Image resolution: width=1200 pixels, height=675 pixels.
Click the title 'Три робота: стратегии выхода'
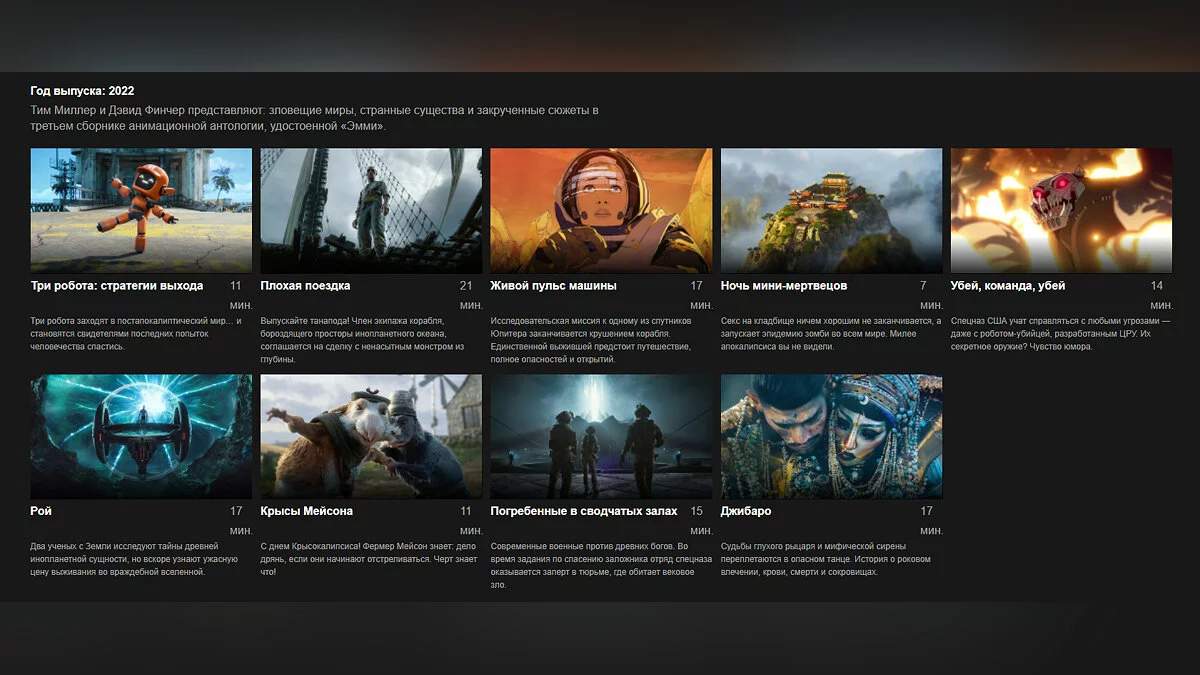point(117,286)
